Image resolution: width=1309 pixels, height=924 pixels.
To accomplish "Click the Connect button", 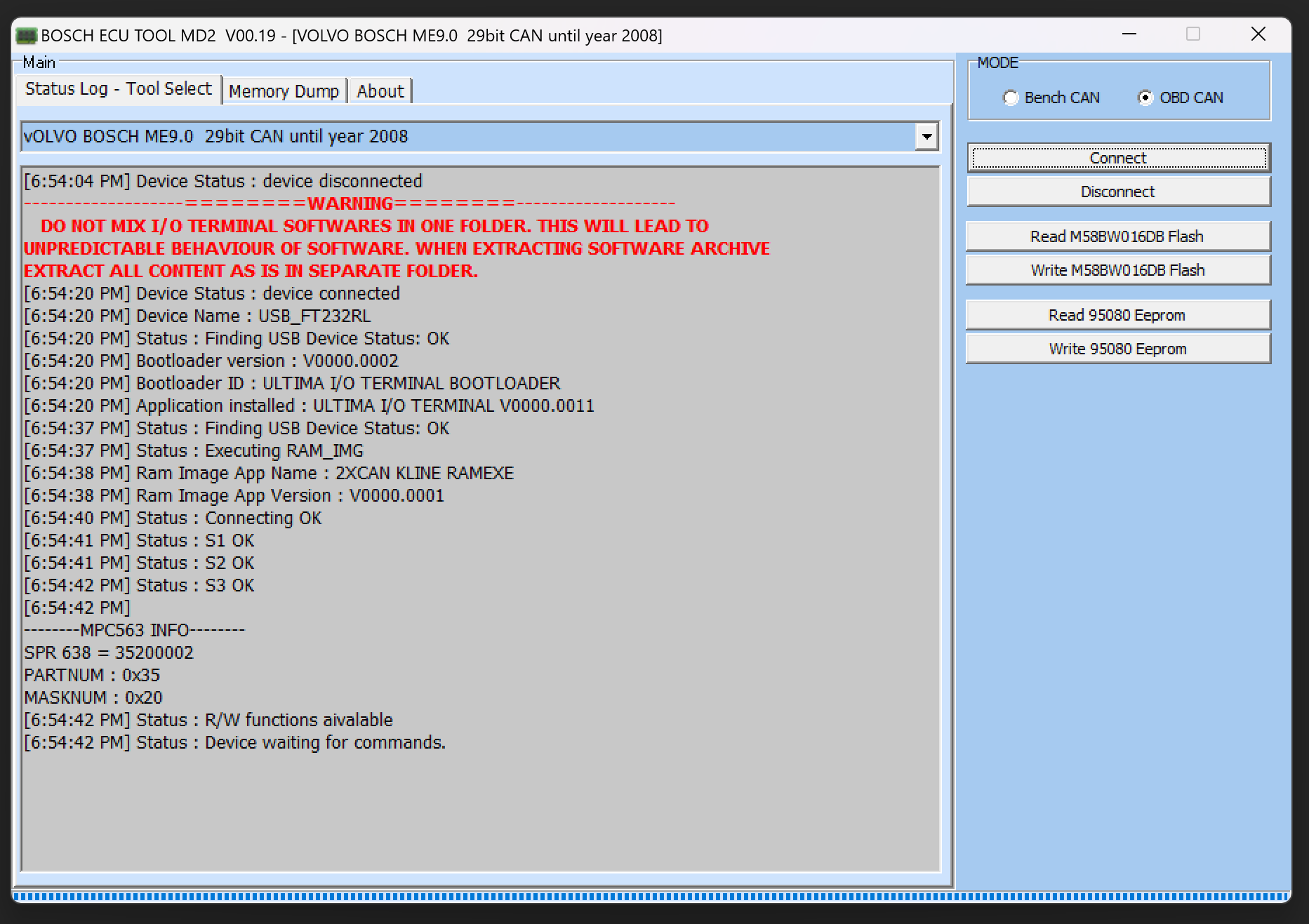I will pyautogui.click(x=1118, y=159).
